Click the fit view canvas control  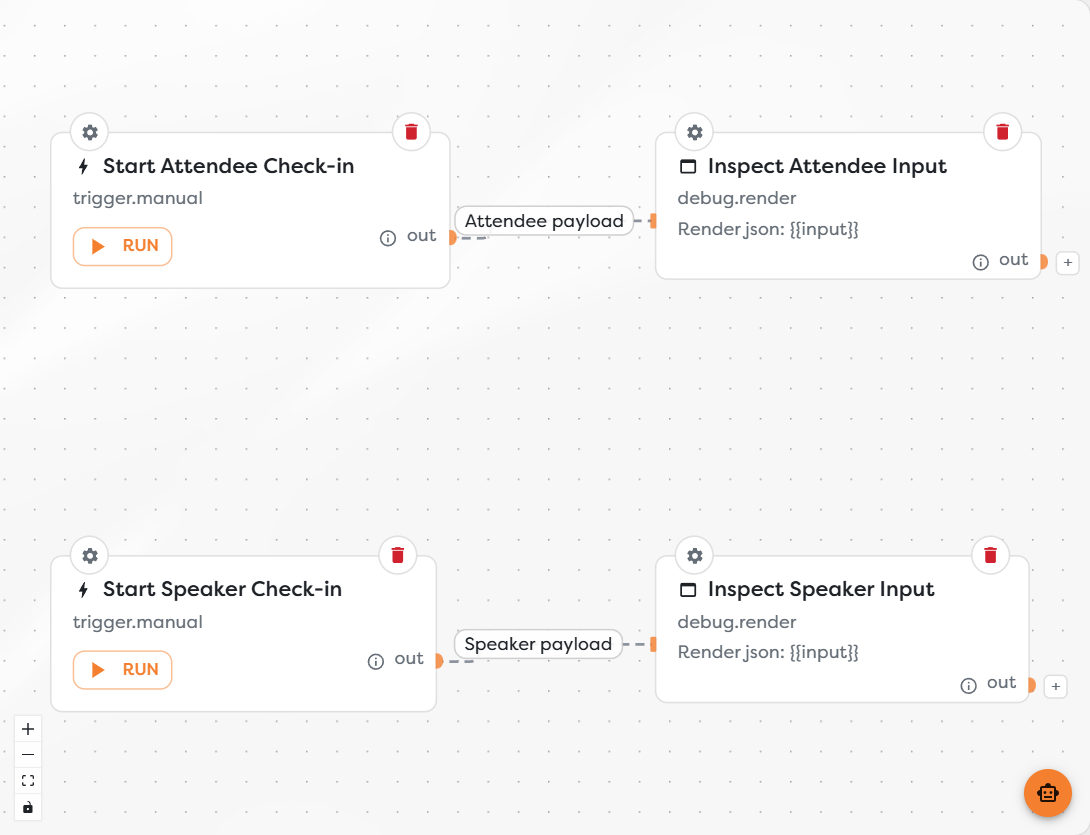click(x=28, y=781)
